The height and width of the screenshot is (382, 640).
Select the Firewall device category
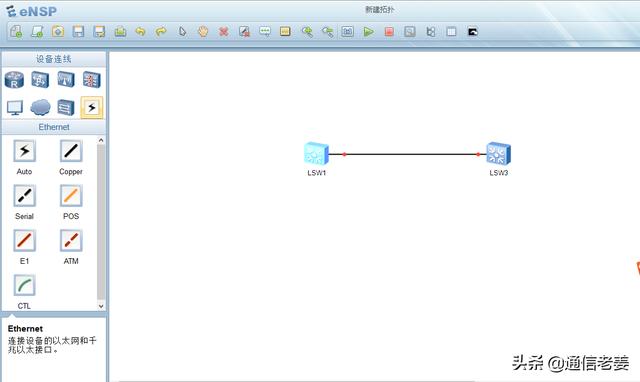(x=91, y=80)
